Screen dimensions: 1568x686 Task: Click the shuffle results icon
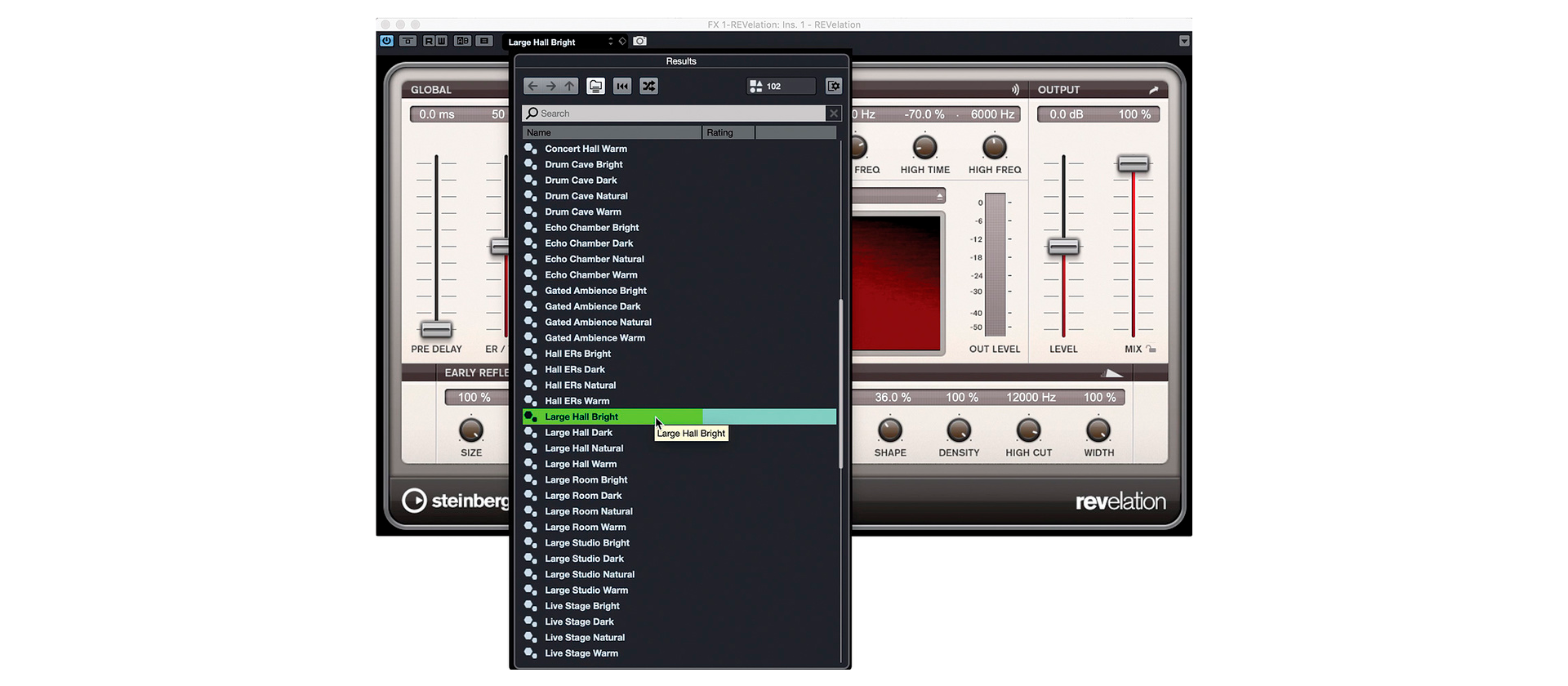tap(649, 86)
